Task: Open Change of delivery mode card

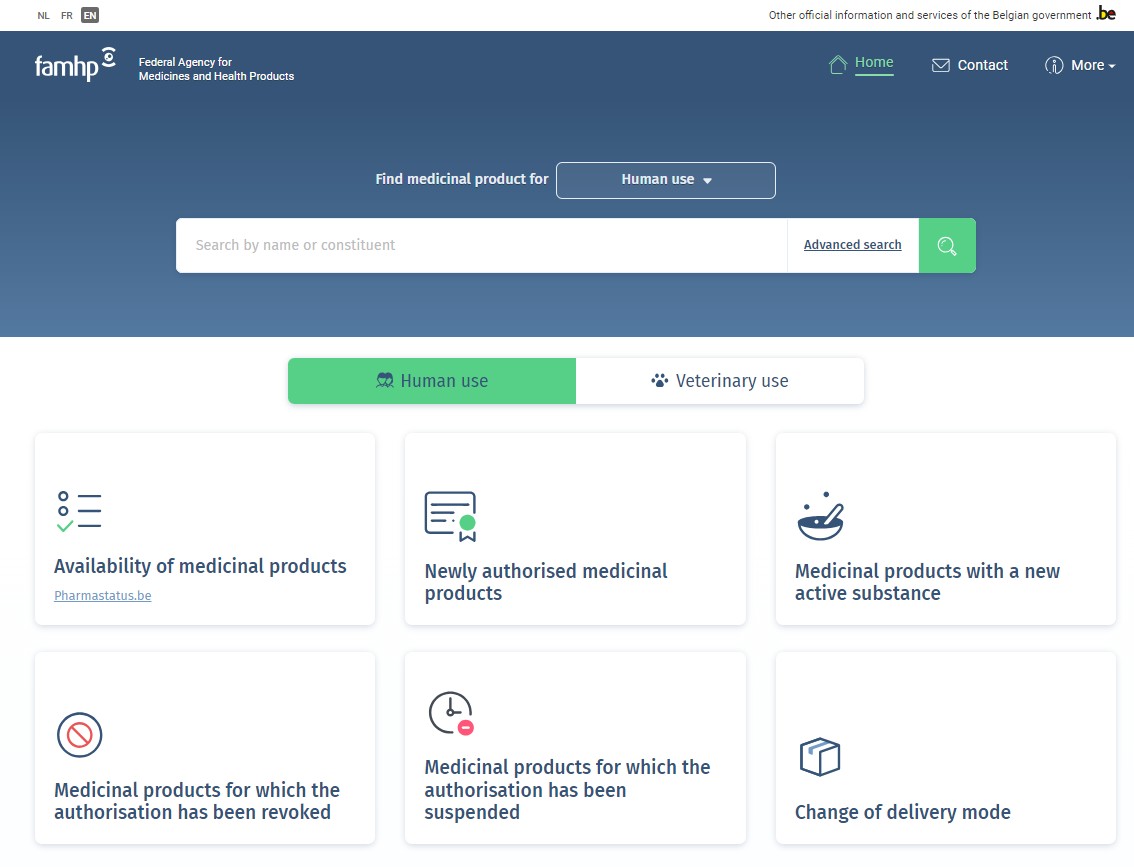Action: click(945, 748)
